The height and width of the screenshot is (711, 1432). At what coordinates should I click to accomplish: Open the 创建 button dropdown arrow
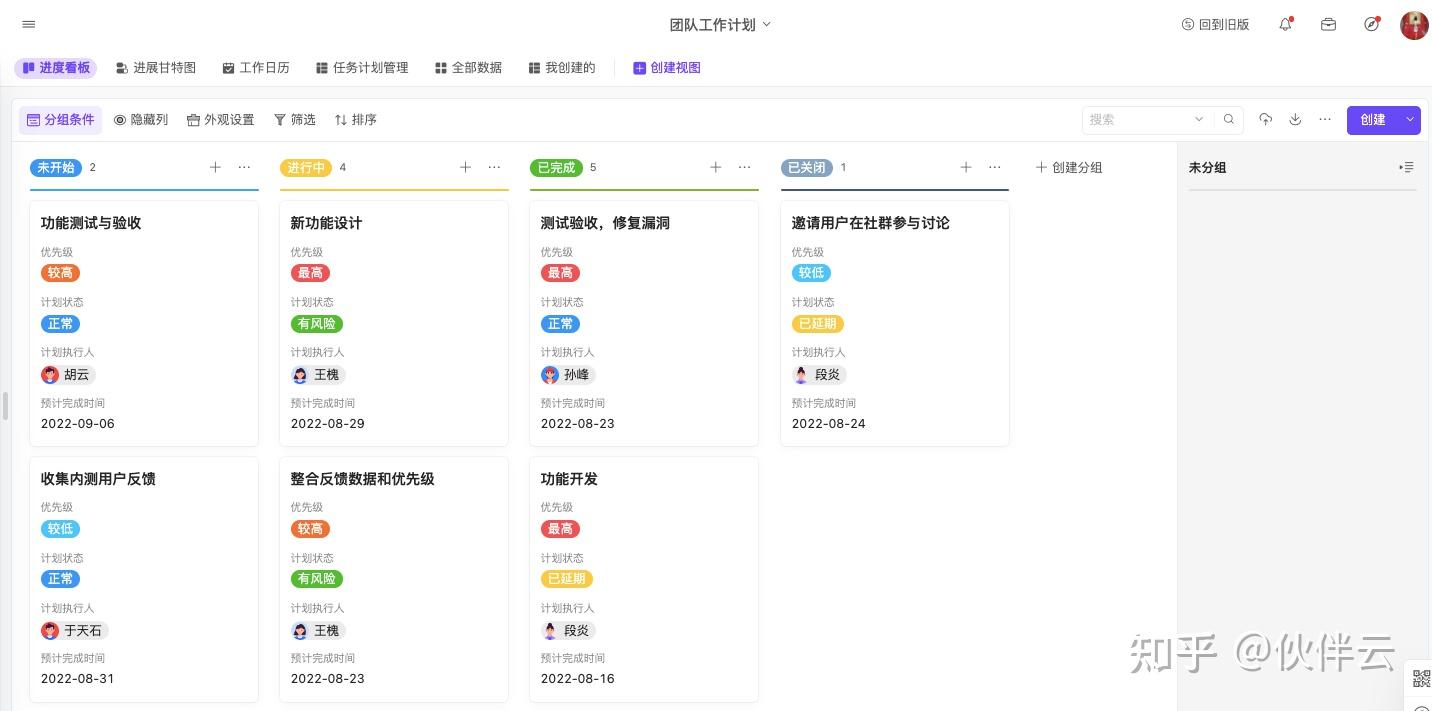[x=1410, y=119]
